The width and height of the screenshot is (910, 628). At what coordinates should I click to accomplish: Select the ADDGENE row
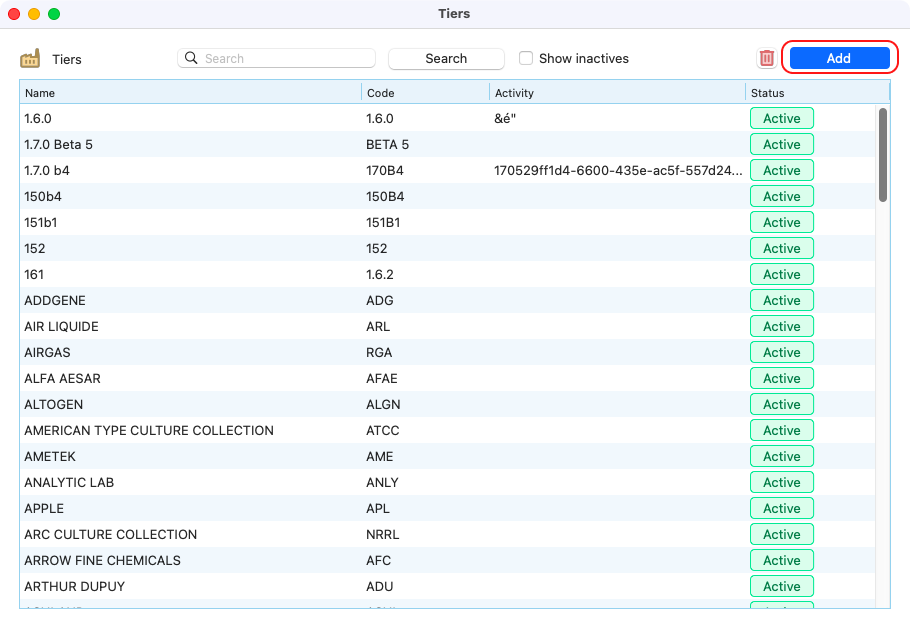(x=447, y=301)
